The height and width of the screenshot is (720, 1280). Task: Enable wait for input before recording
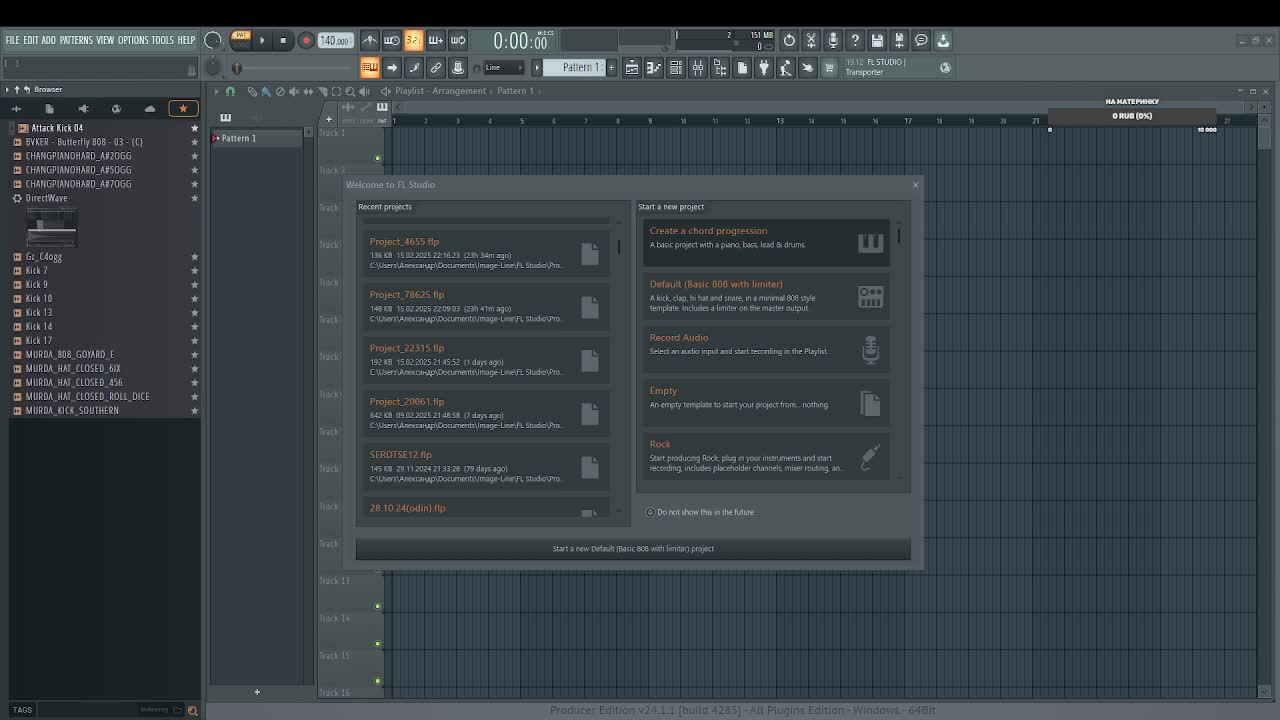(392, 40)
